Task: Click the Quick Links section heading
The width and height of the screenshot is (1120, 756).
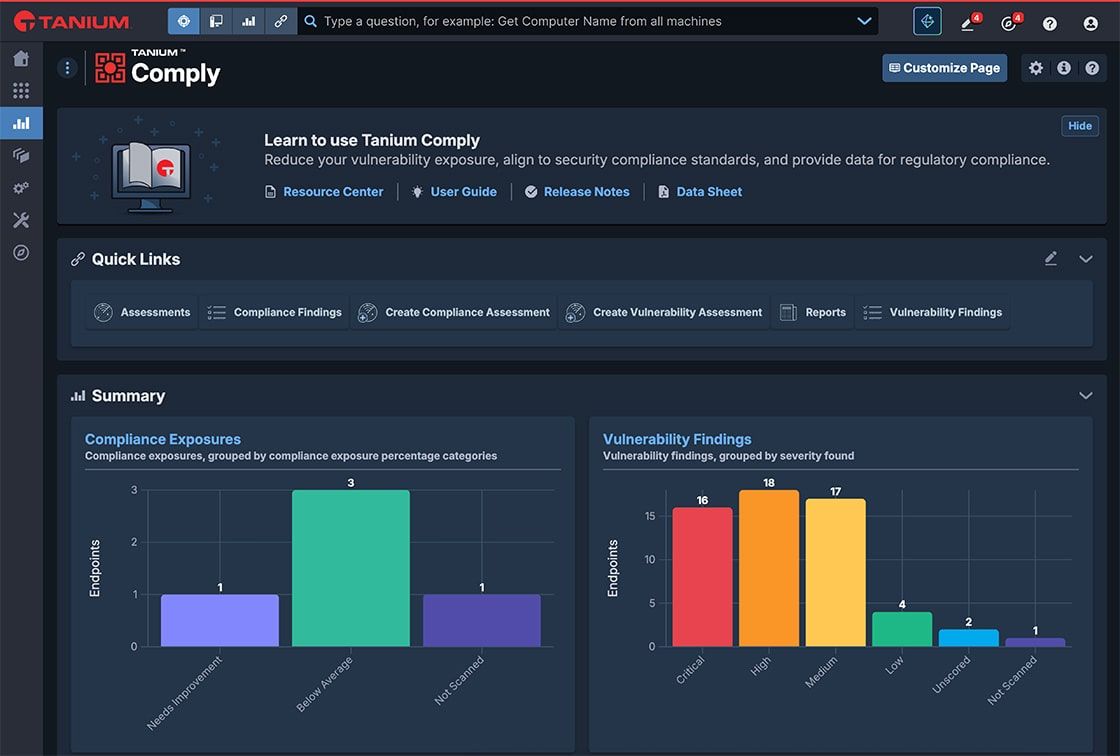Action: pos(136,259)
